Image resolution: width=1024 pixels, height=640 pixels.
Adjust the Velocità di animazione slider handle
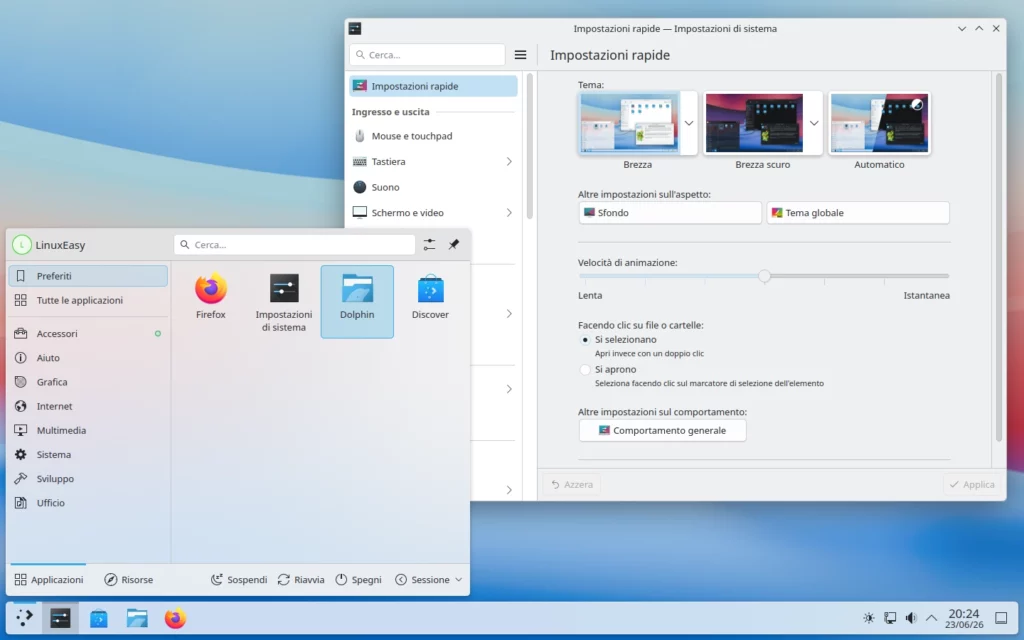(x=764, y=276)
